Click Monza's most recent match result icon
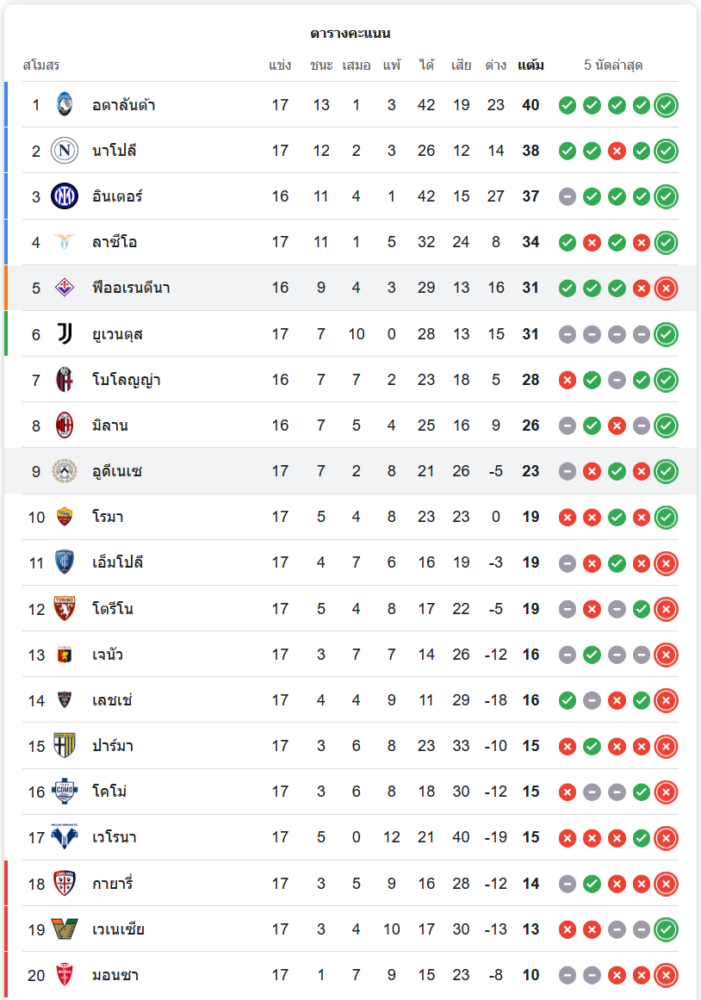 (x=666, y=975)
